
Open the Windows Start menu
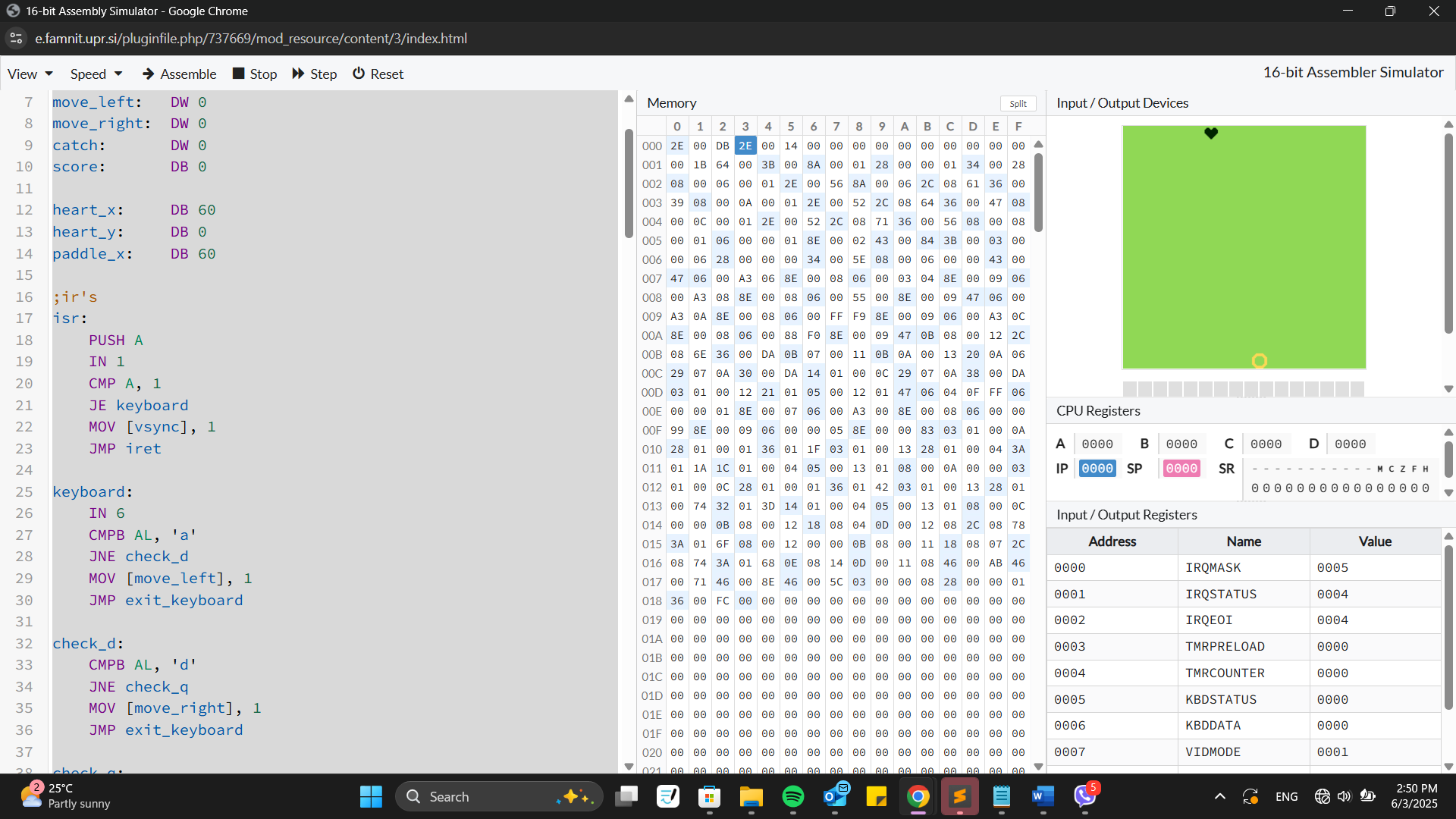pos(371,796)
